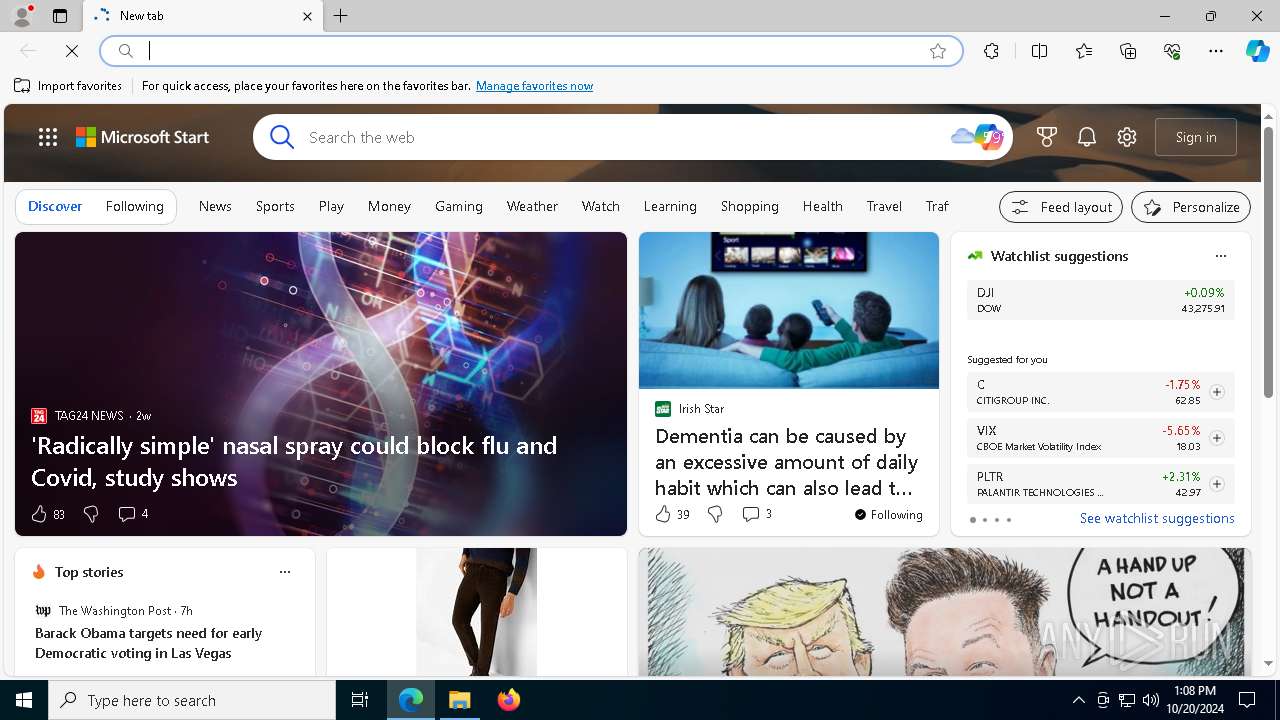Open the volume control icon
This screenshot has height=720, width=1280.
1151,700
